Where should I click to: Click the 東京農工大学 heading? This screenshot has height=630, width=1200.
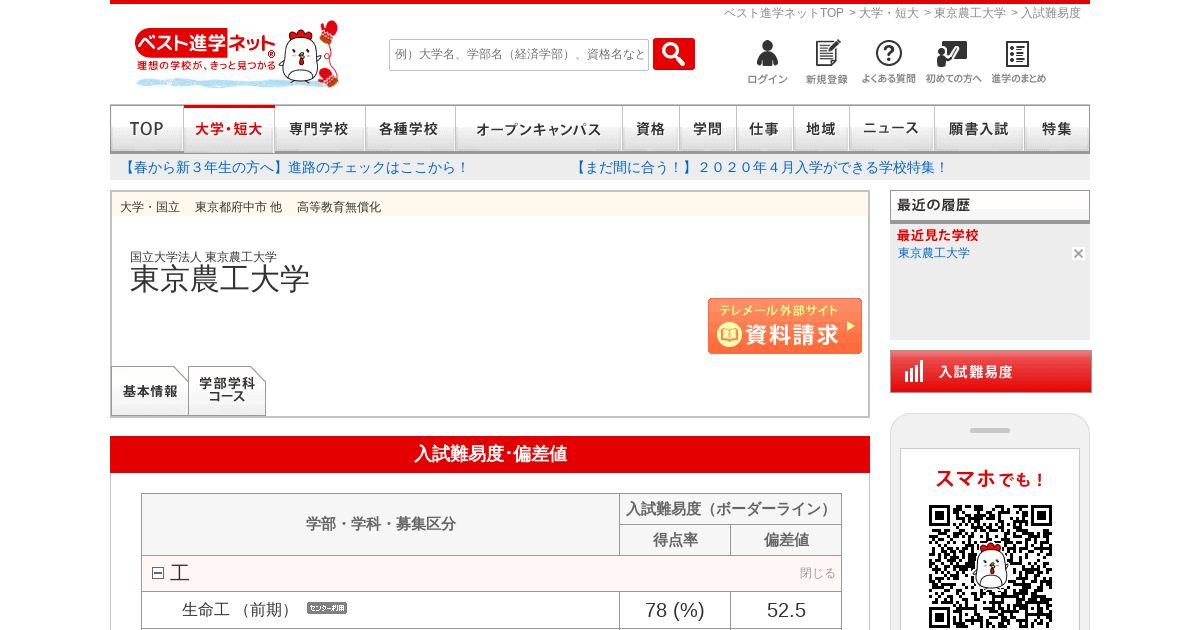(220, 279)
